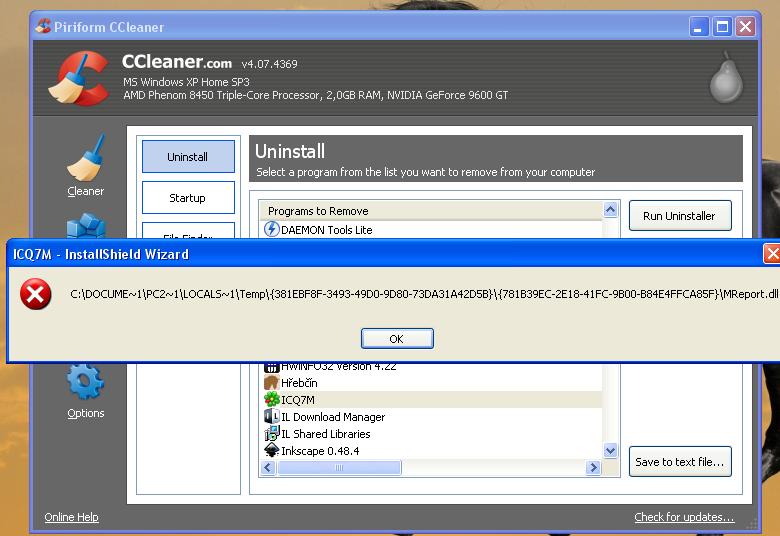Select ICQ7M entry in list

430,399
